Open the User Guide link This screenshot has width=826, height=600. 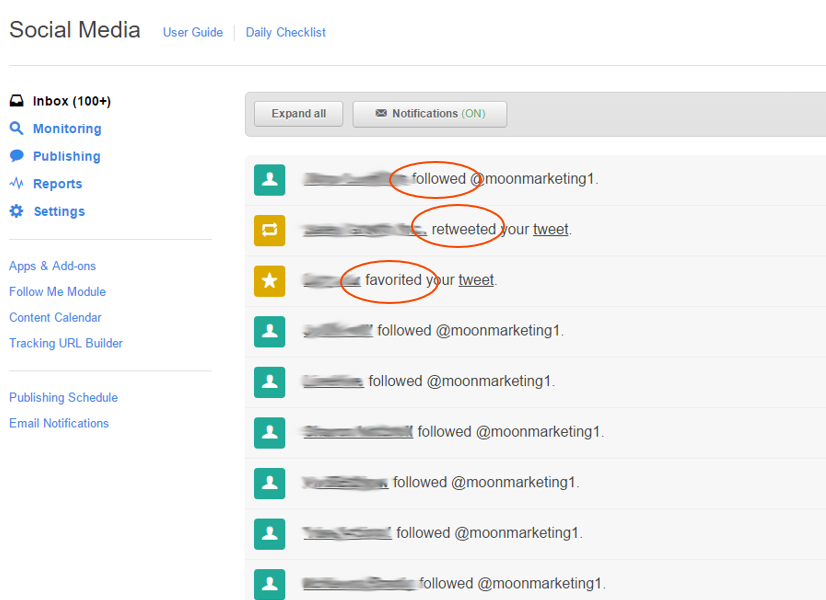tap(193, 32)
